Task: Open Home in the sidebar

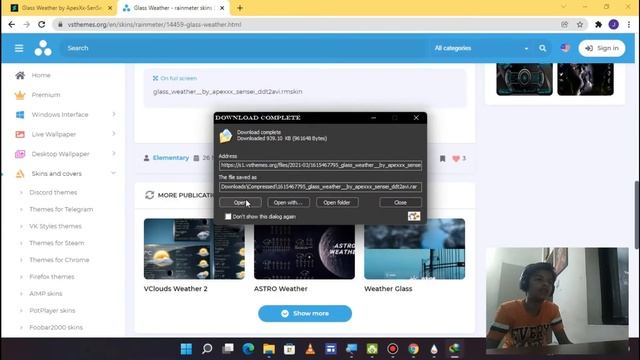Action: click(x=41, y=75)
